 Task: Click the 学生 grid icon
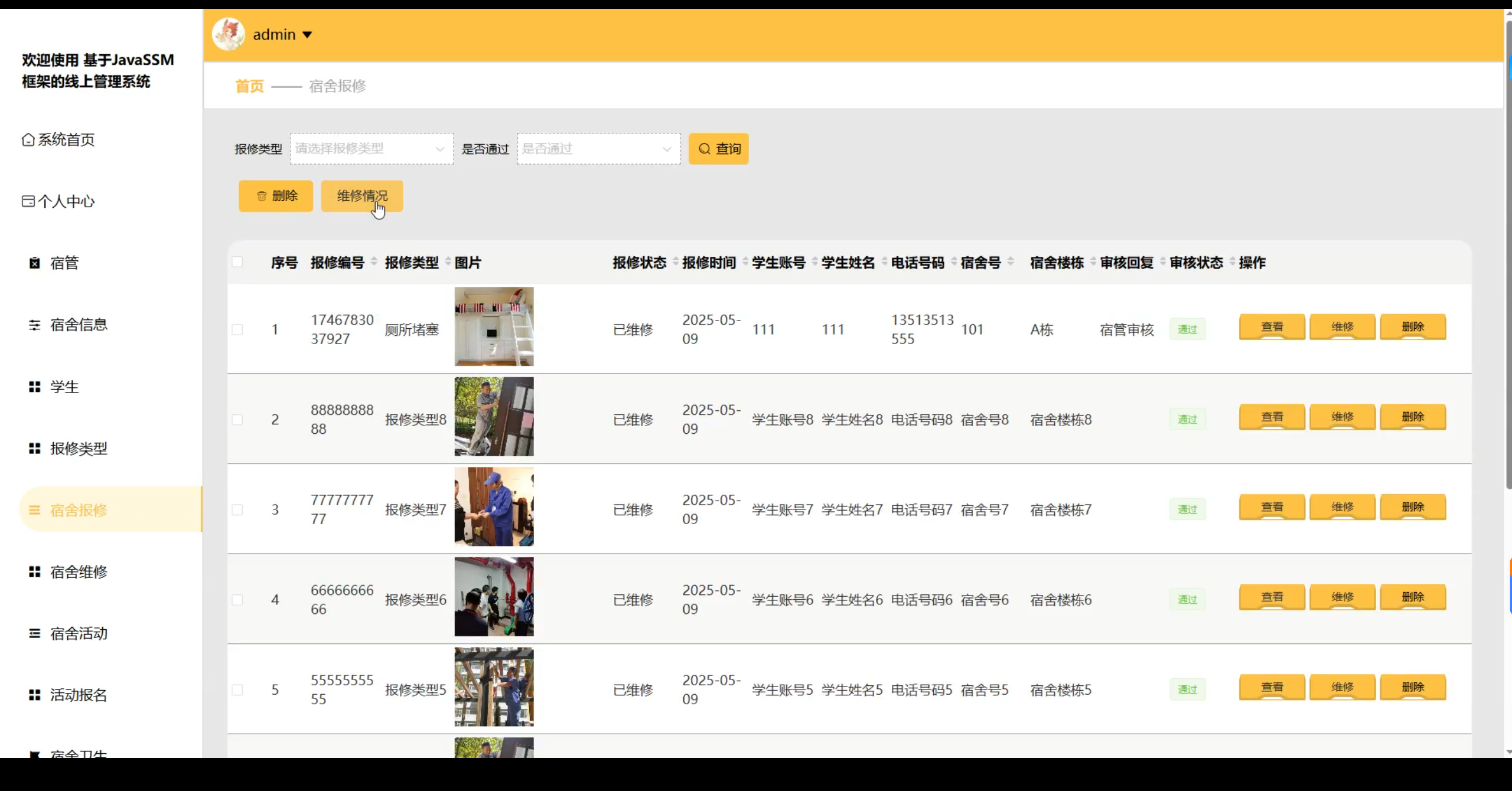pos(34,387)
